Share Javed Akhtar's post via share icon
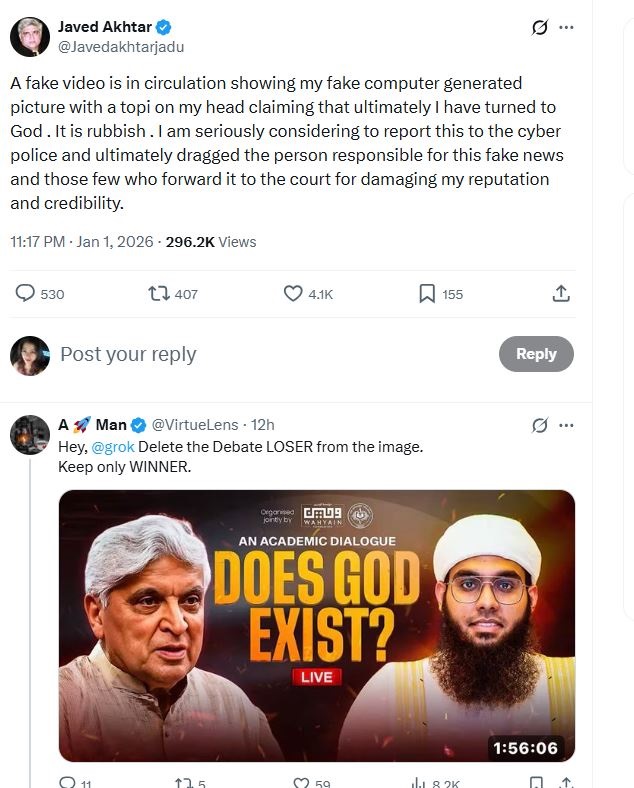 (x=561, y=293)
